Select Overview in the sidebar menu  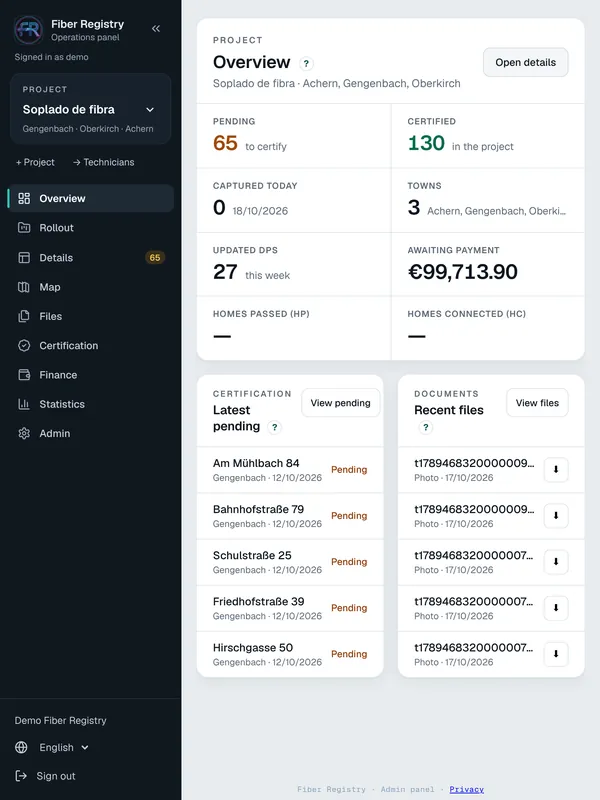[x=91, y=198]
